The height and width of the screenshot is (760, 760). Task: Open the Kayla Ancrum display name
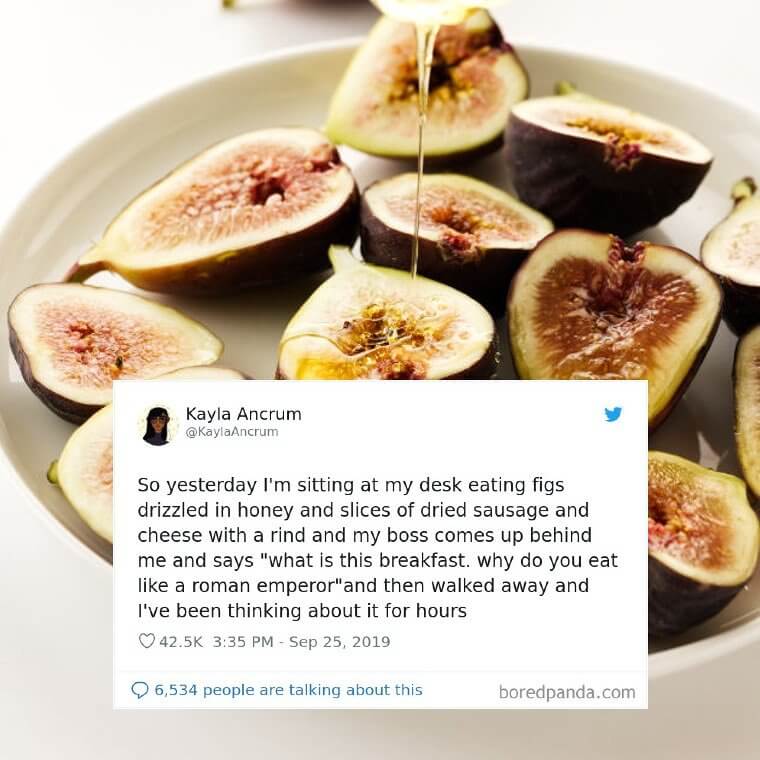[x=243, y=414]
